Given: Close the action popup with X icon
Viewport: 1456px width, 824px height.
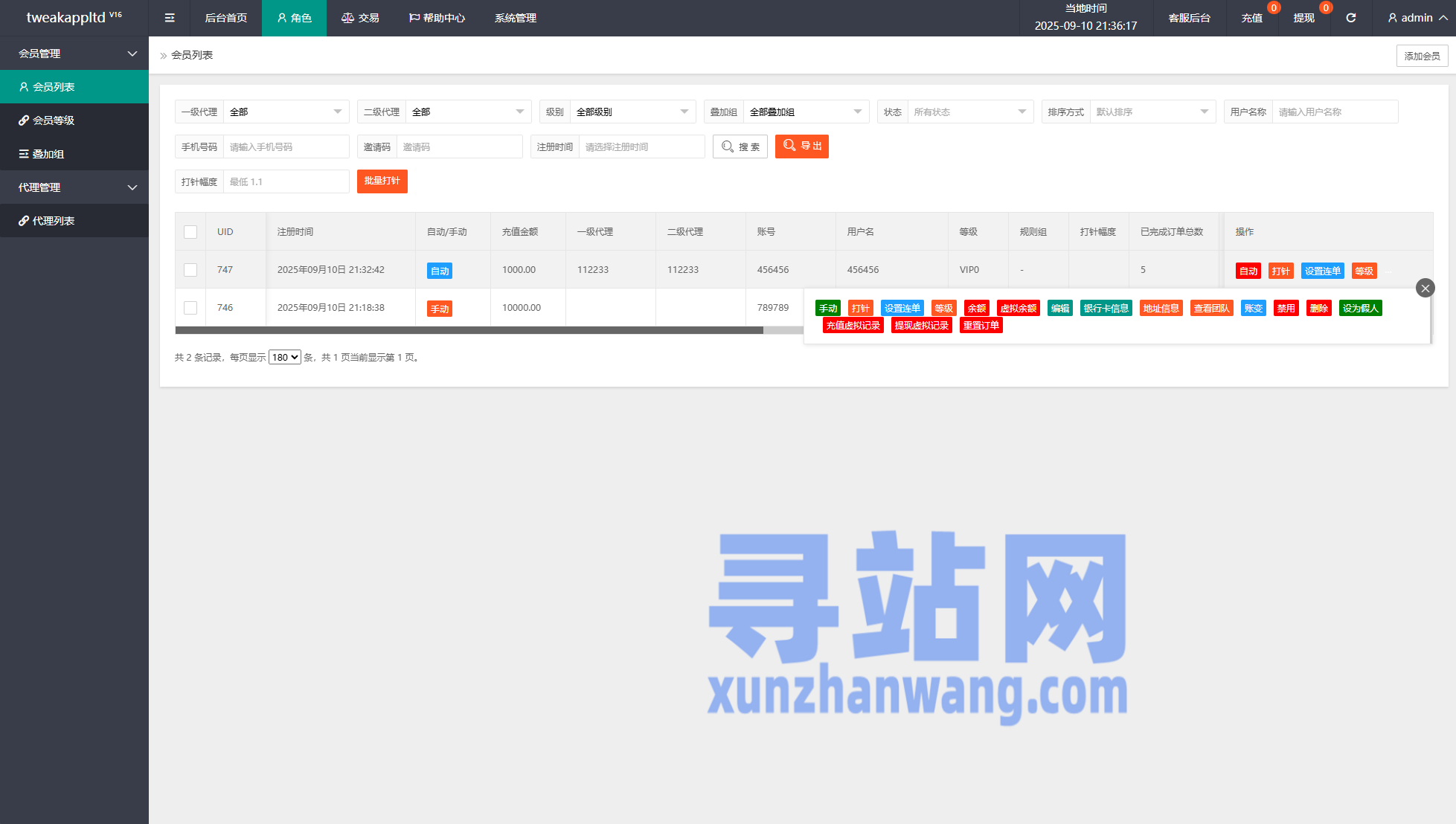Looking at the screenshot, I should tap(1425, 288).
